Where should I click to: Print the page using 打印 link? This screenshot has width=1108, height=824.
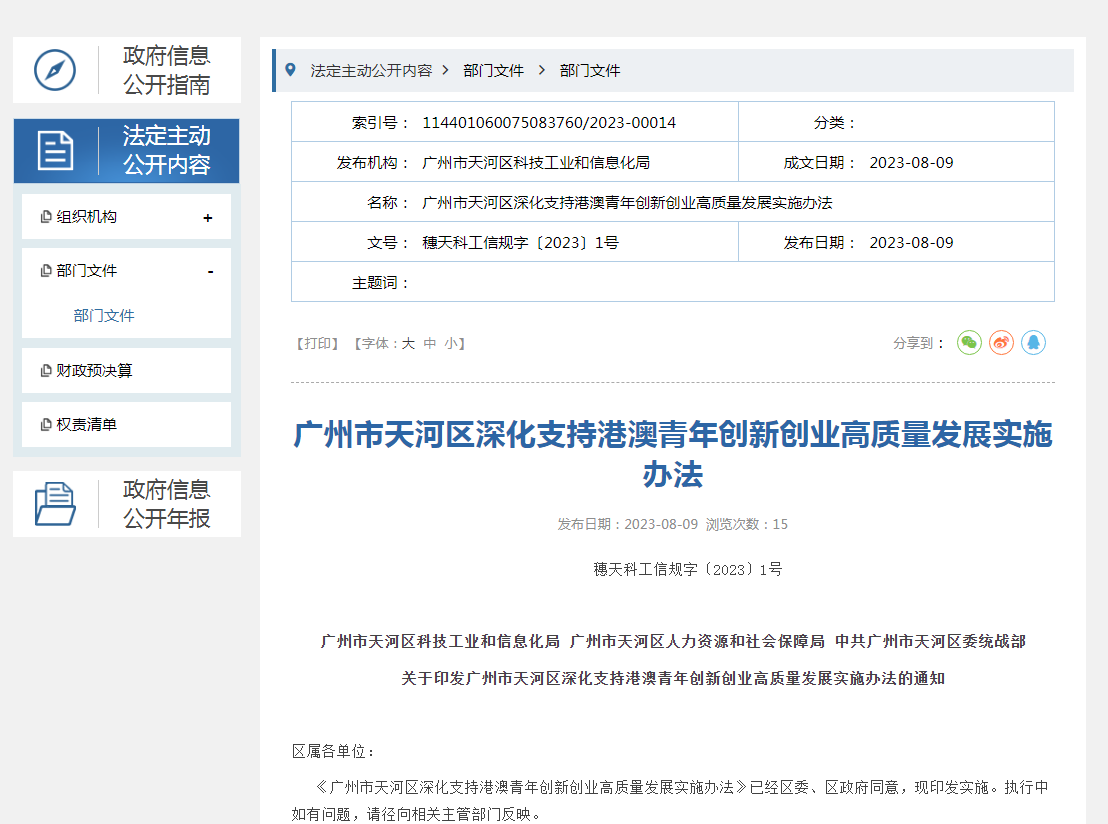pyautogui.click(x=317, y=343)
